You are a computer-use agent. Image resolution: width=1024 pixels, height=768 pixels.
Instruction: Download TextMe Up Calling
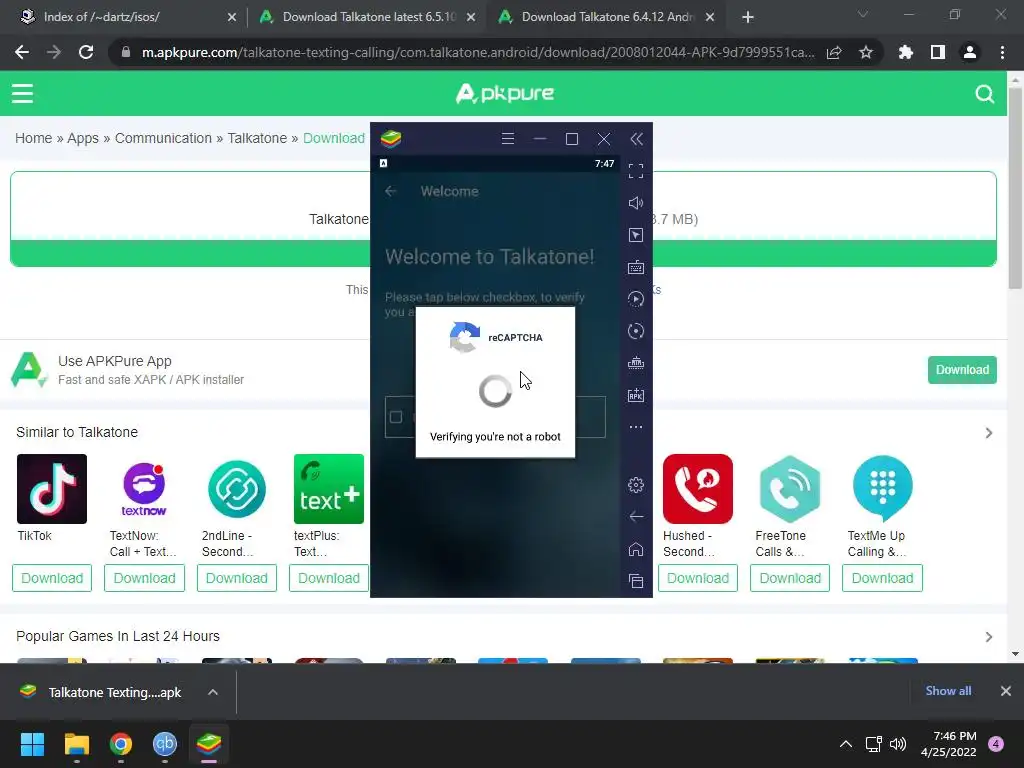pyautogui.click(x=882, y=578)
